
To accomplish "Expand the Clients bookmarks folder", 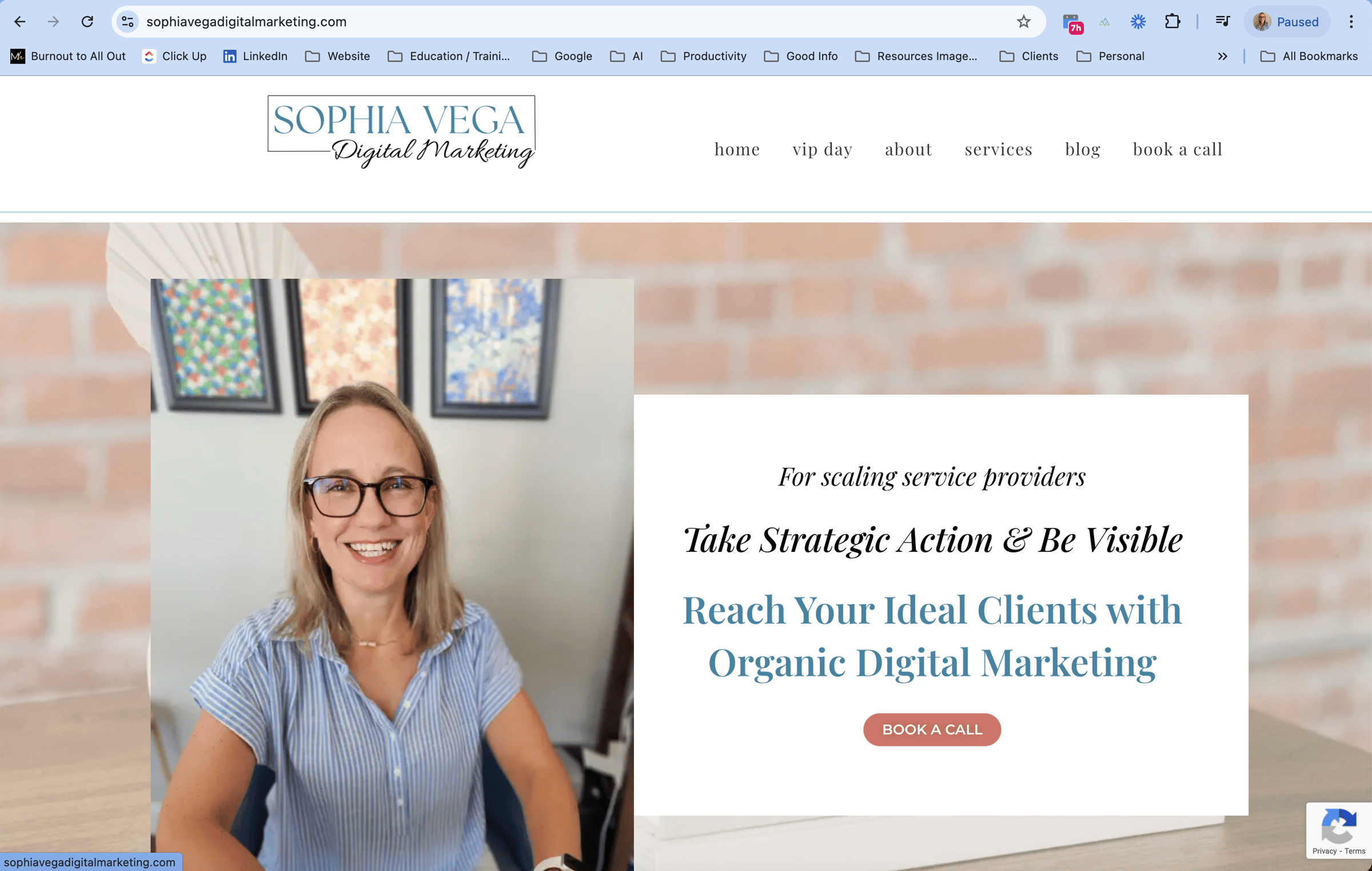I will click(x=1028, y=56).
